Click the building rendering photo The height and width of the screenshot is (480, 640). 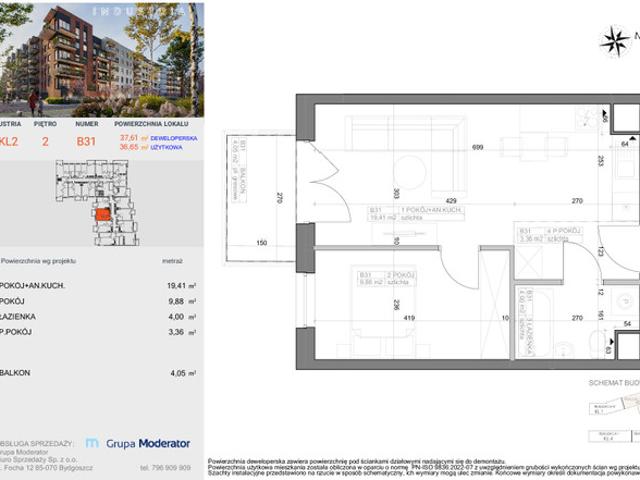[x=102, y=60]
